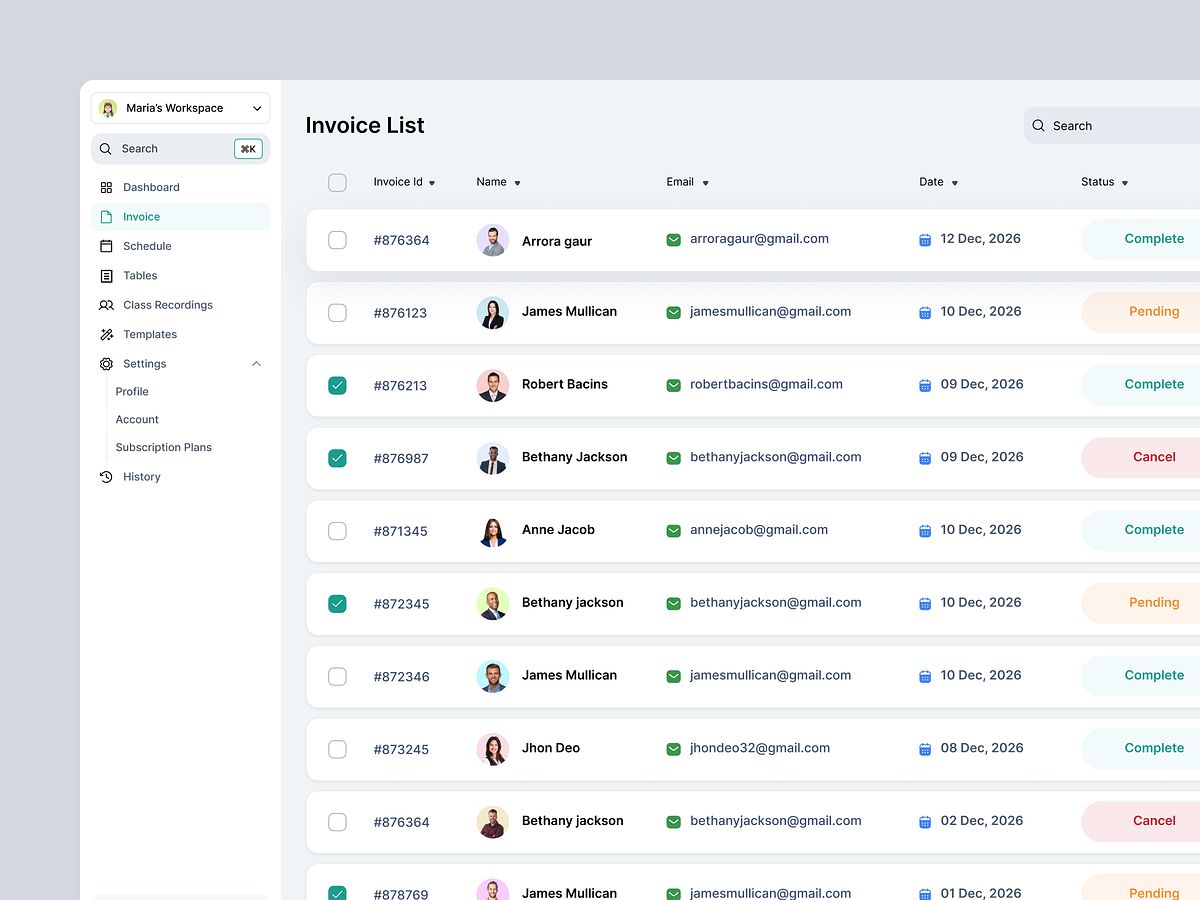This screenshot has width=1200, height=900.
Task: Click the Settings gear icon
Action: coord(106,364)
